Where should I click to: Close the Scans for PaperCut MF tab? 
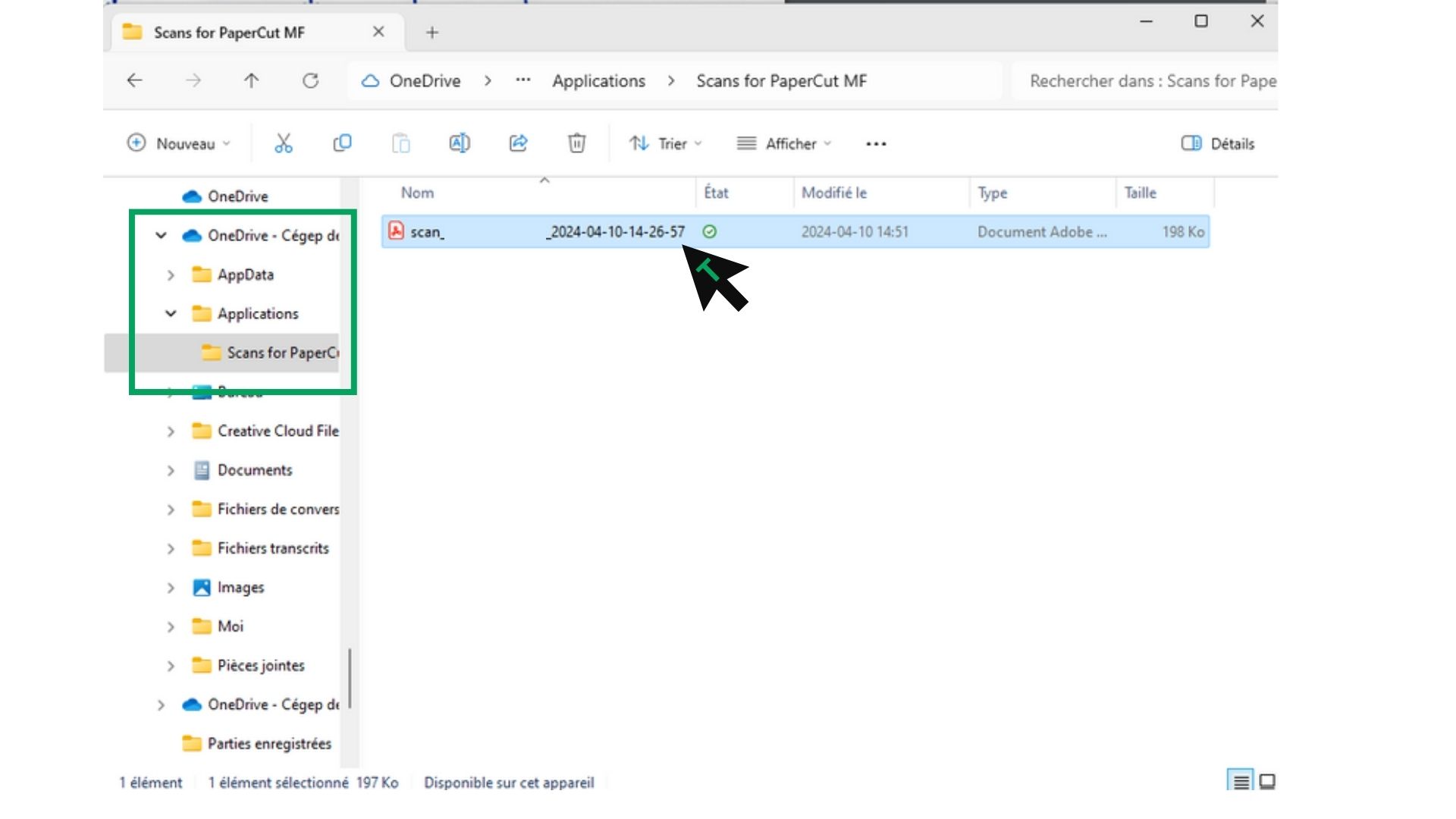click(378, 32)
